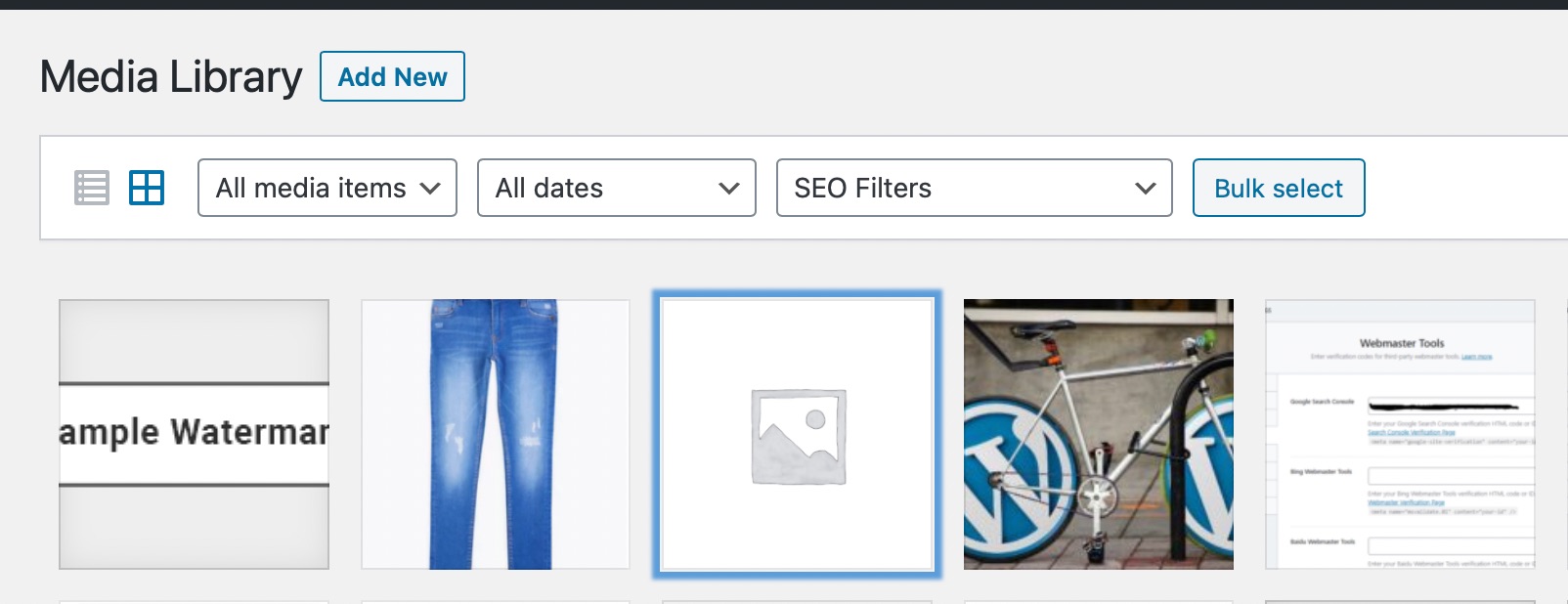Click the chevron arrow beside All dates

click(x=728, y=189)
